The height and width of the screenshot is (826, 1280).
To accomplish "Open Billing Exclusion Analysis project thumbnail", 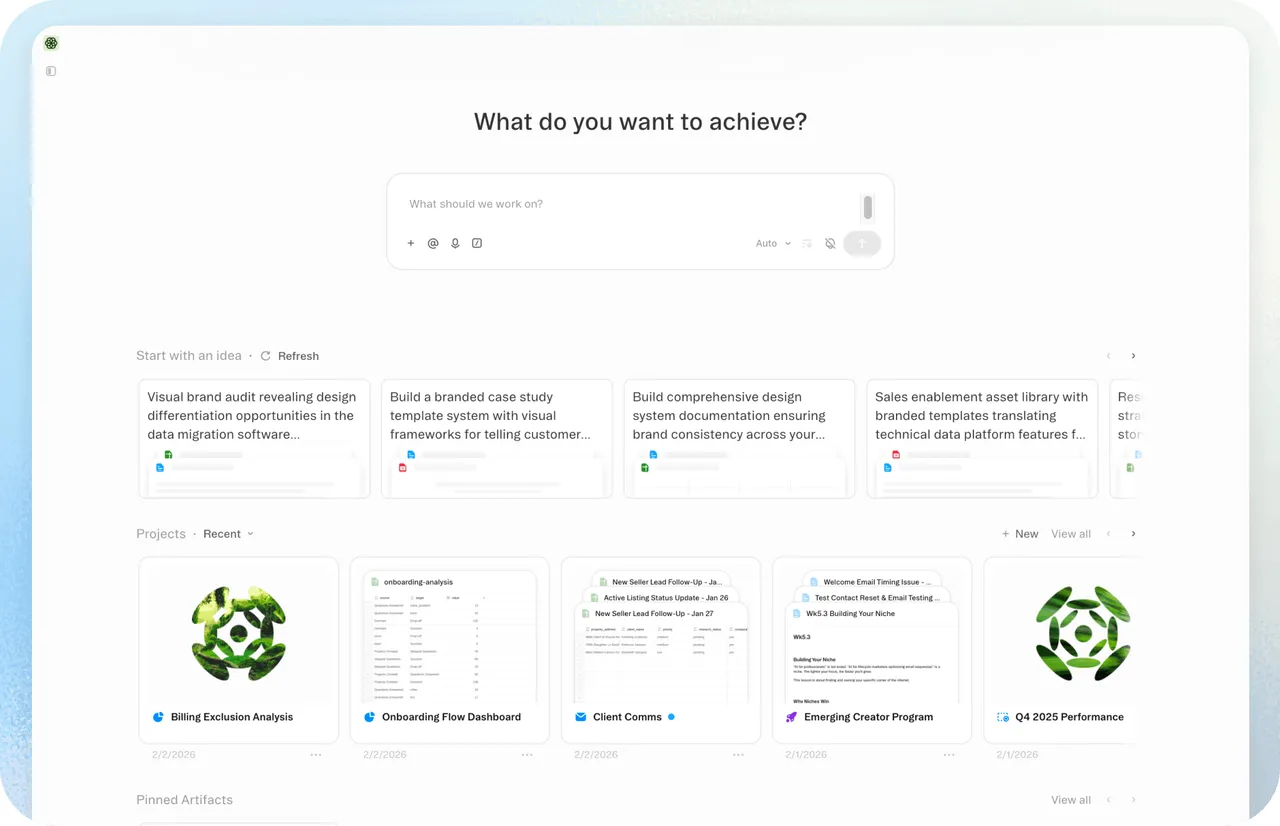I will point(239,634).
